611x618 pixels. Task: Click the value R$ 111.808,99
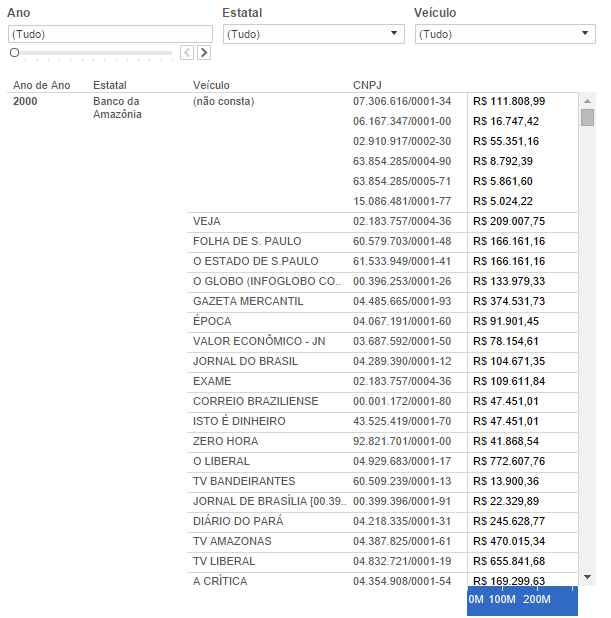509,101
